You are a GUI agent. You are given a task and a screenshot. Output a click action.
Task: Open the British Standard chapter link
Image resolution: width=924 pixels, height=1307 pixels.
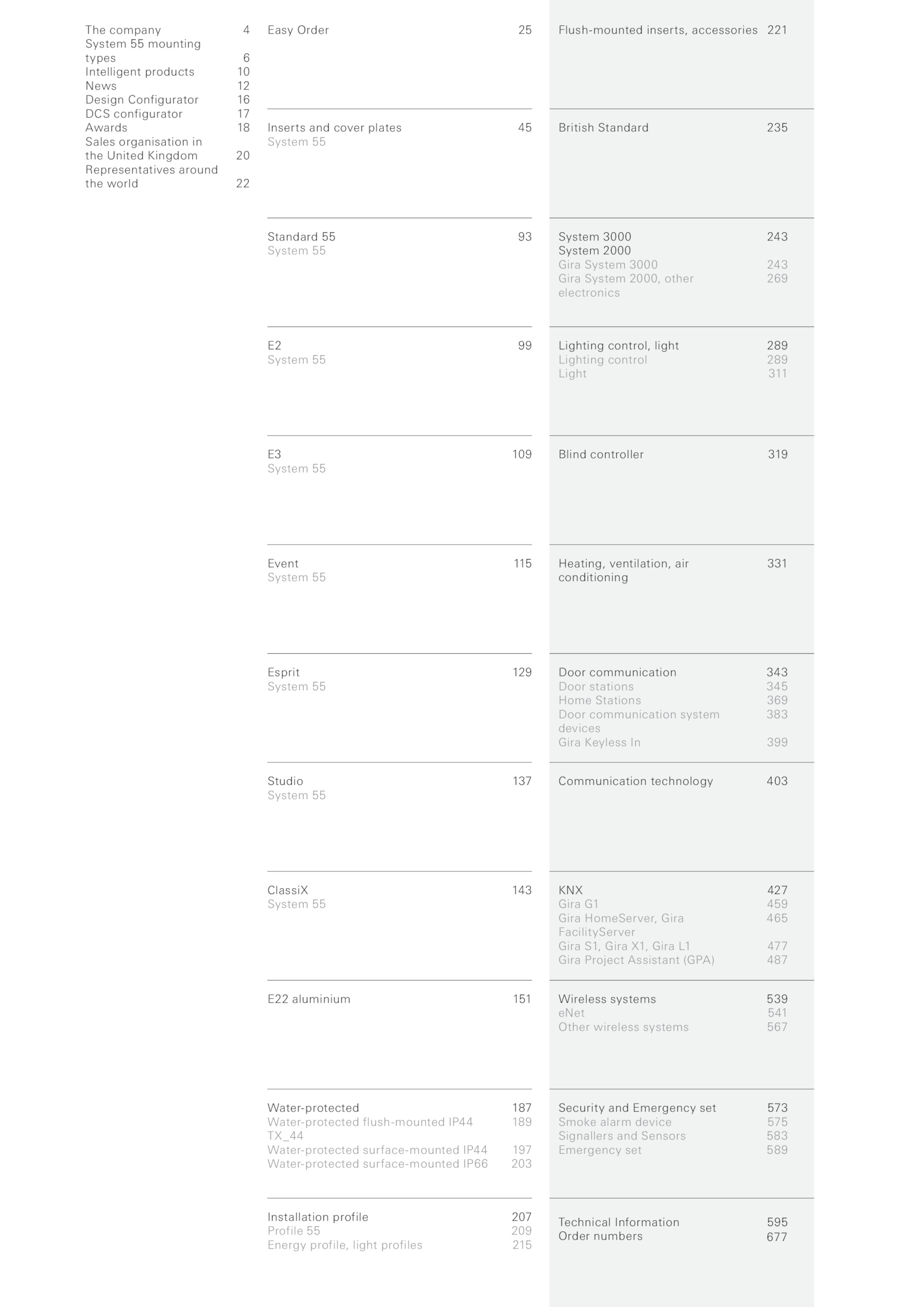click(603, 128)
